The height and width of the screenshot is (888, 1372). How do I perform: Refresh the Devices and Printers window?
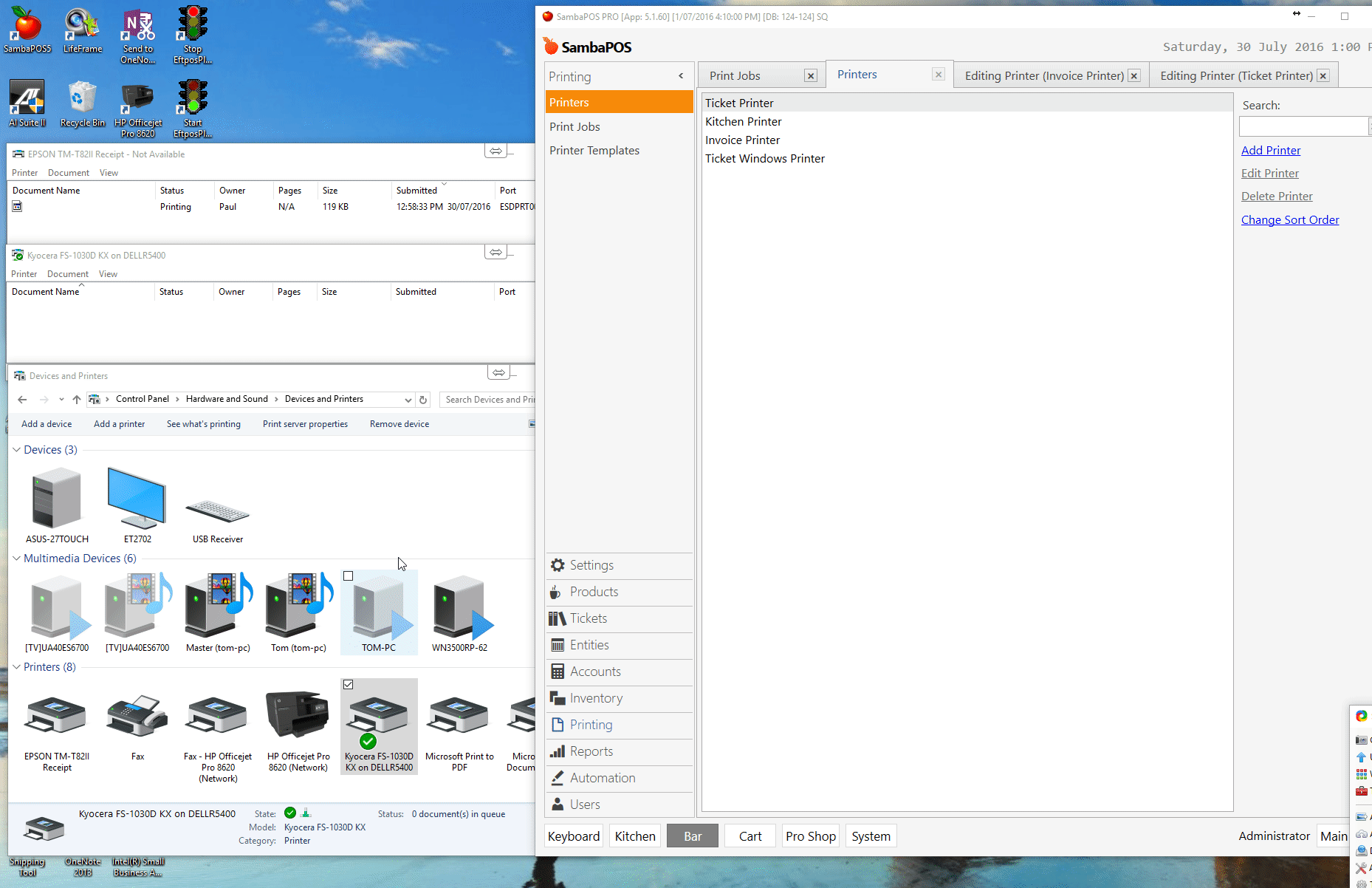tap(423, 400)
